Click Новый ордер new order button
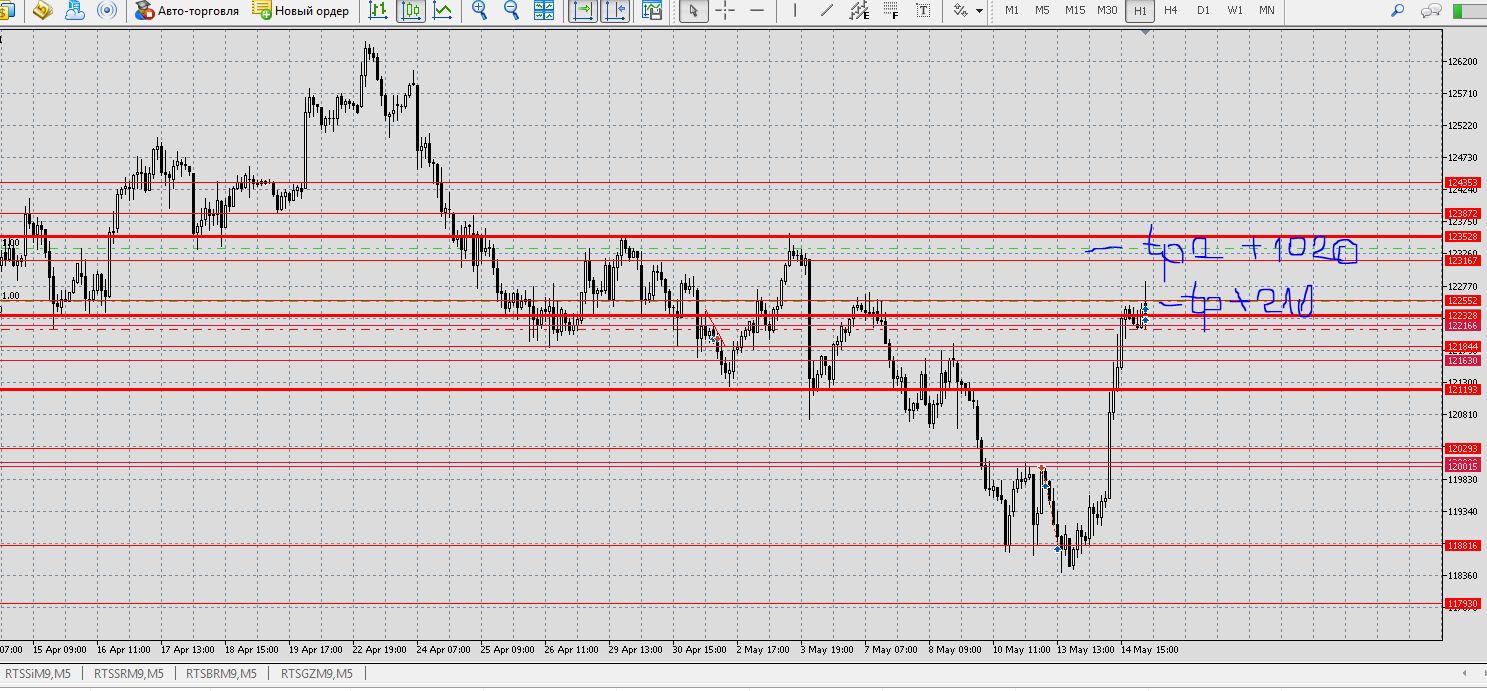Viewport: 1487px width, 691px height. (301, 11)
